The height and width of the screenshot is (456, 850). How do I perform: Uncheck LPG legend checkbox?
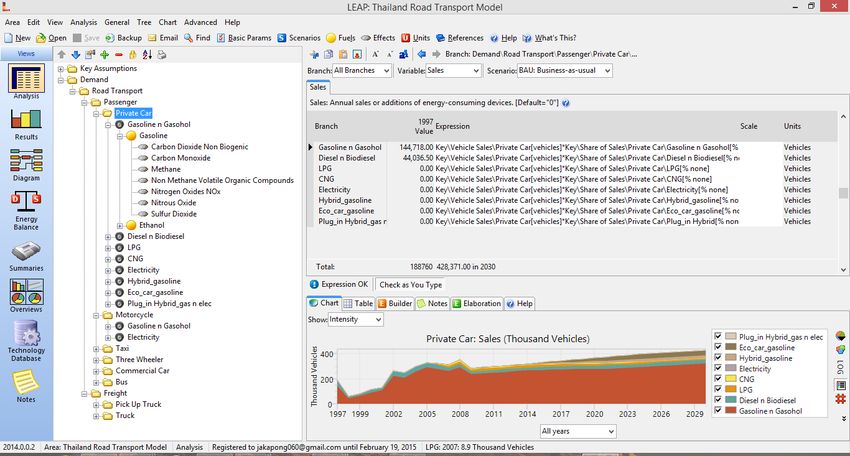(x=718, y=389)
